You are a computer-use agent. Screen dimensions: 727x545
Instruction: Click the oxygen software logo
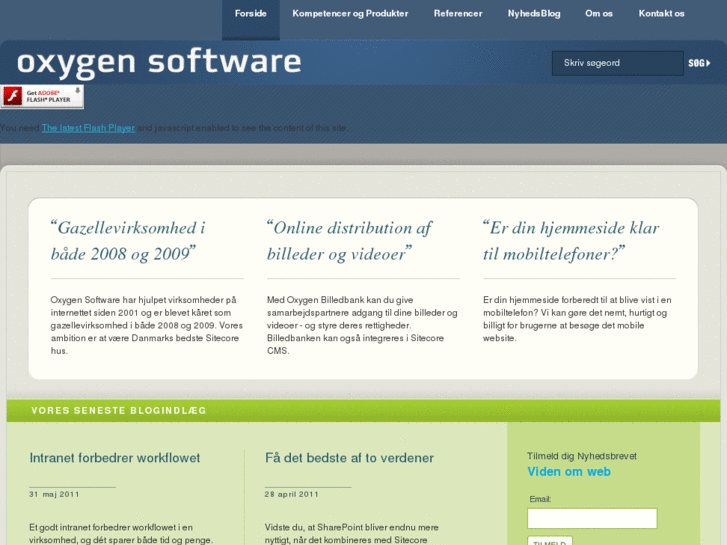tap(159, 63)
